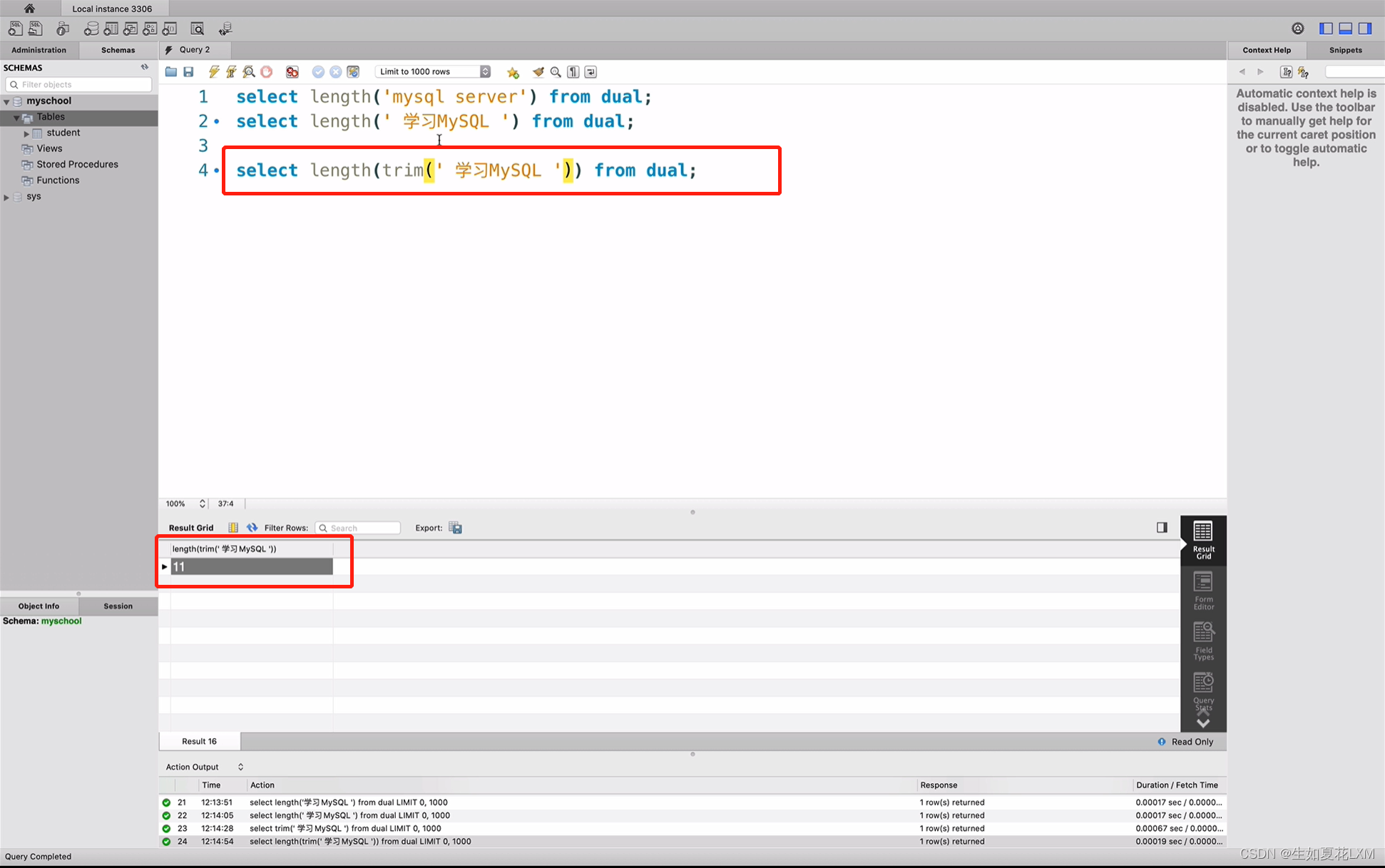Execute all statements lightning icon

214,72
